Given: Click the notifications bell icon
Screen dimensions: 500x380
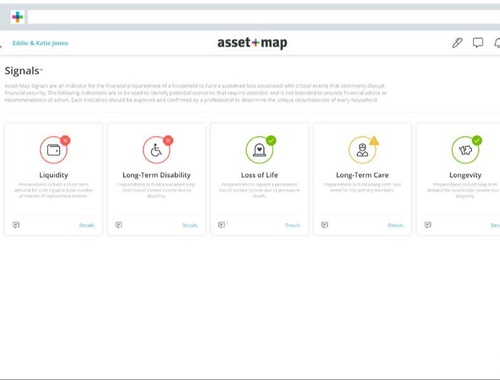Looking at the screenshot, I should tap(497, 43).
